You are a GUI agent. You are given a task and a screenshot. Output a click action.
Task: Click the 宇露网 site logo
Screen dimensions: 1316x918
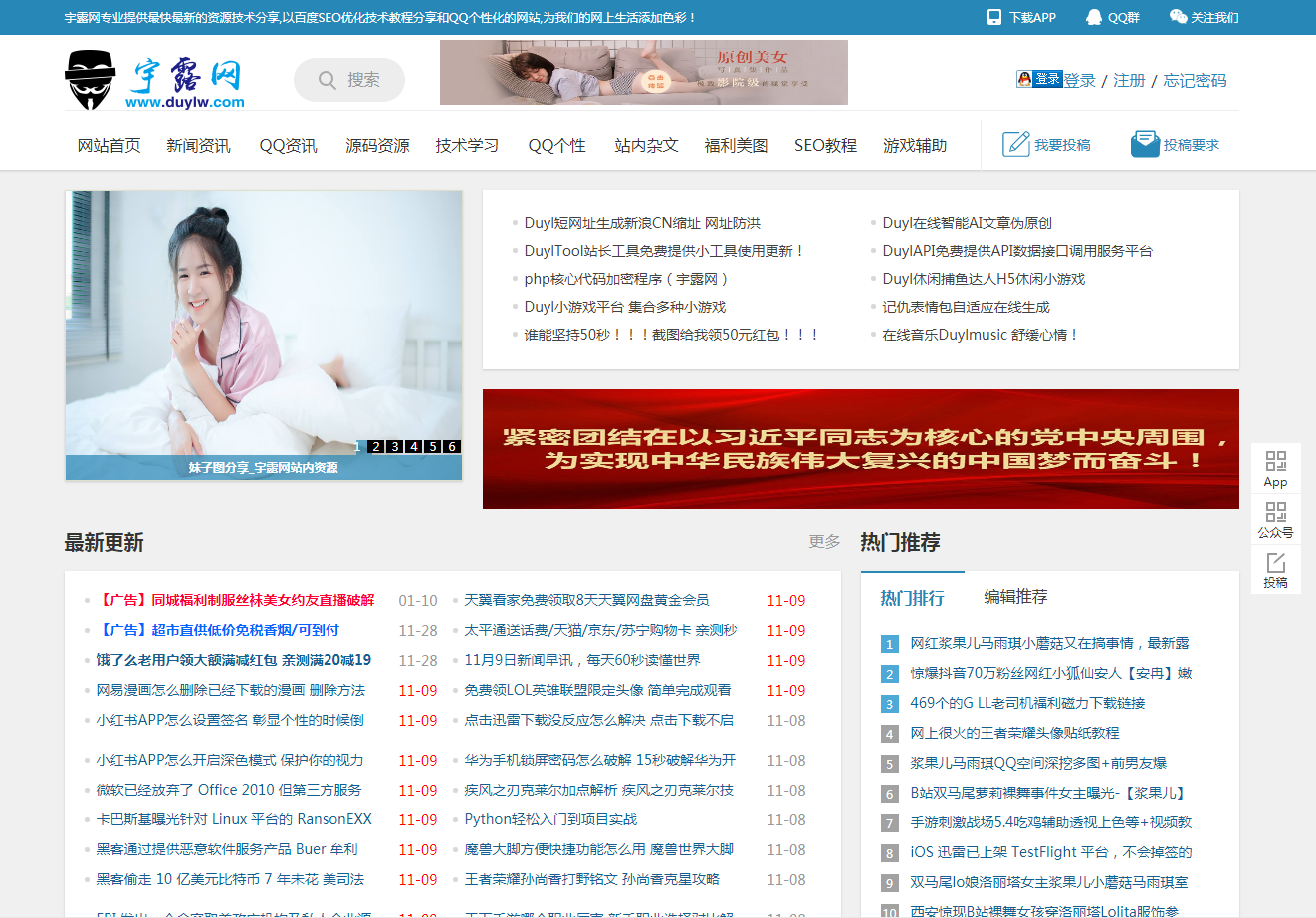[155, 81]
